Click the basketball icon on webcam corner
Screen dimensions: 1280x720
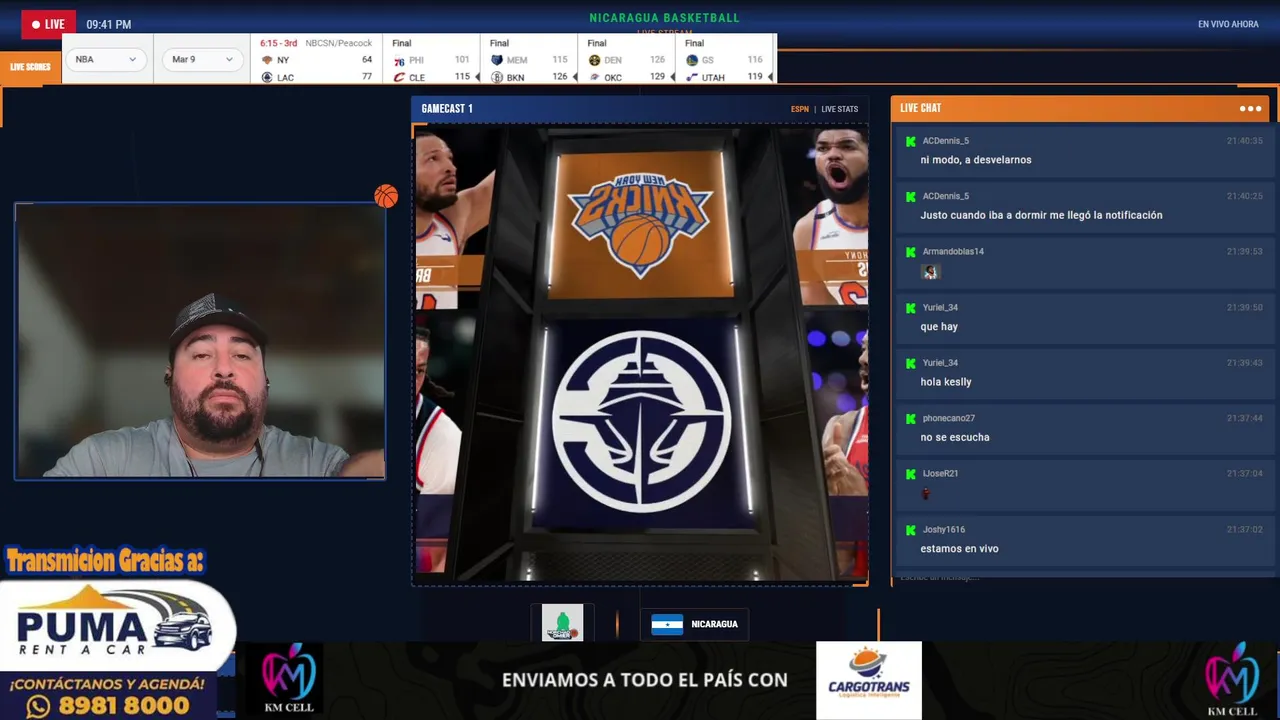click(x=386, y=196)
